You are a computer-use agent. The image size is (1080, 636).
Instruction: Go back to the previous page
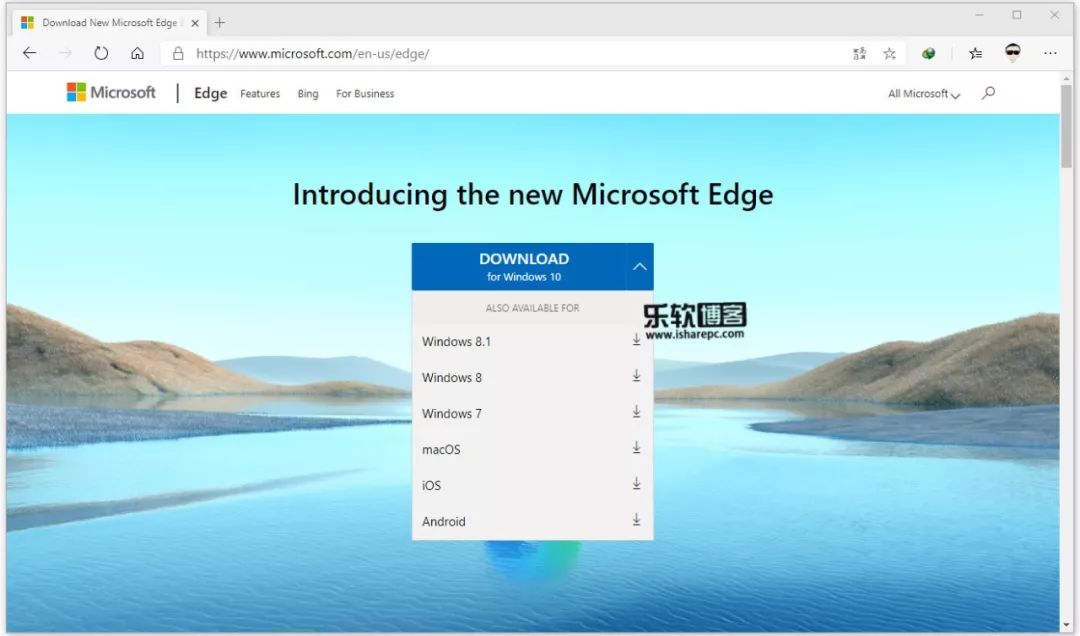[x=29, y=53]
